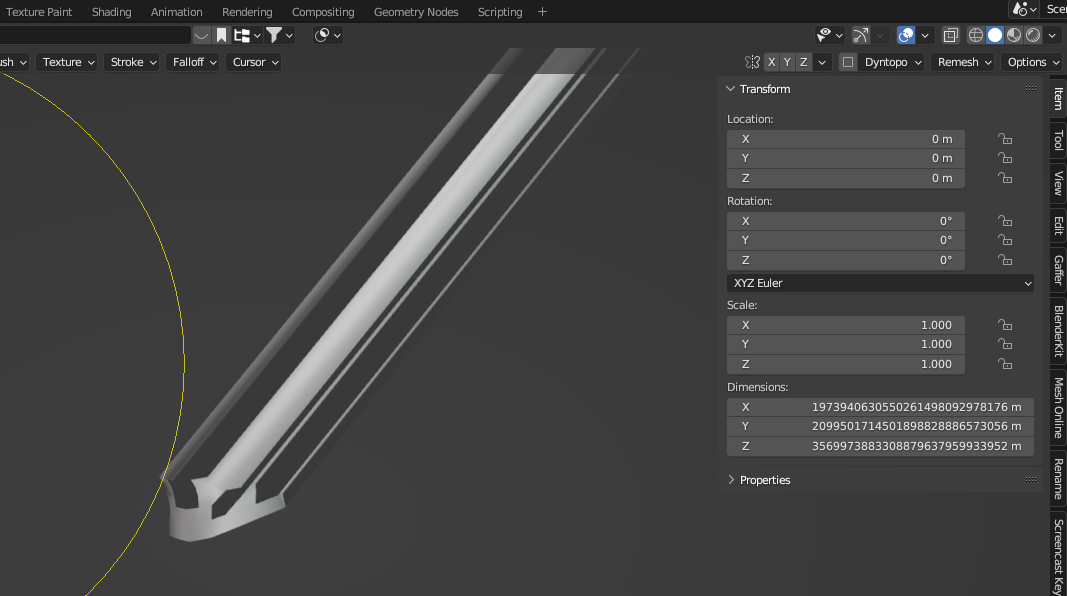This screenshot has width=1067, height=596.
Task: Open overlays options dropdown arrow
Action: [x=925, y=35]
